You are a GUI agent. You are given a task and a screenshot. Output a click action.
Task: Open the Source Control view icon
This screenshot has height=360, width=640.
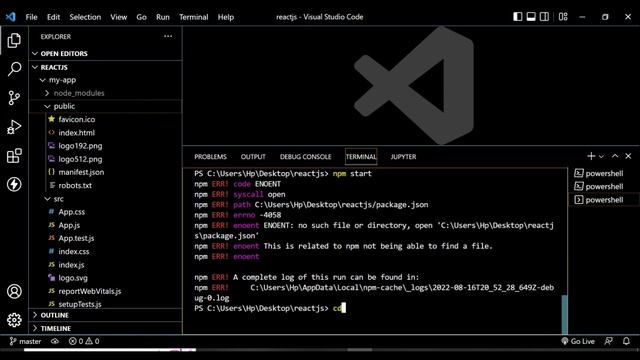14,98
